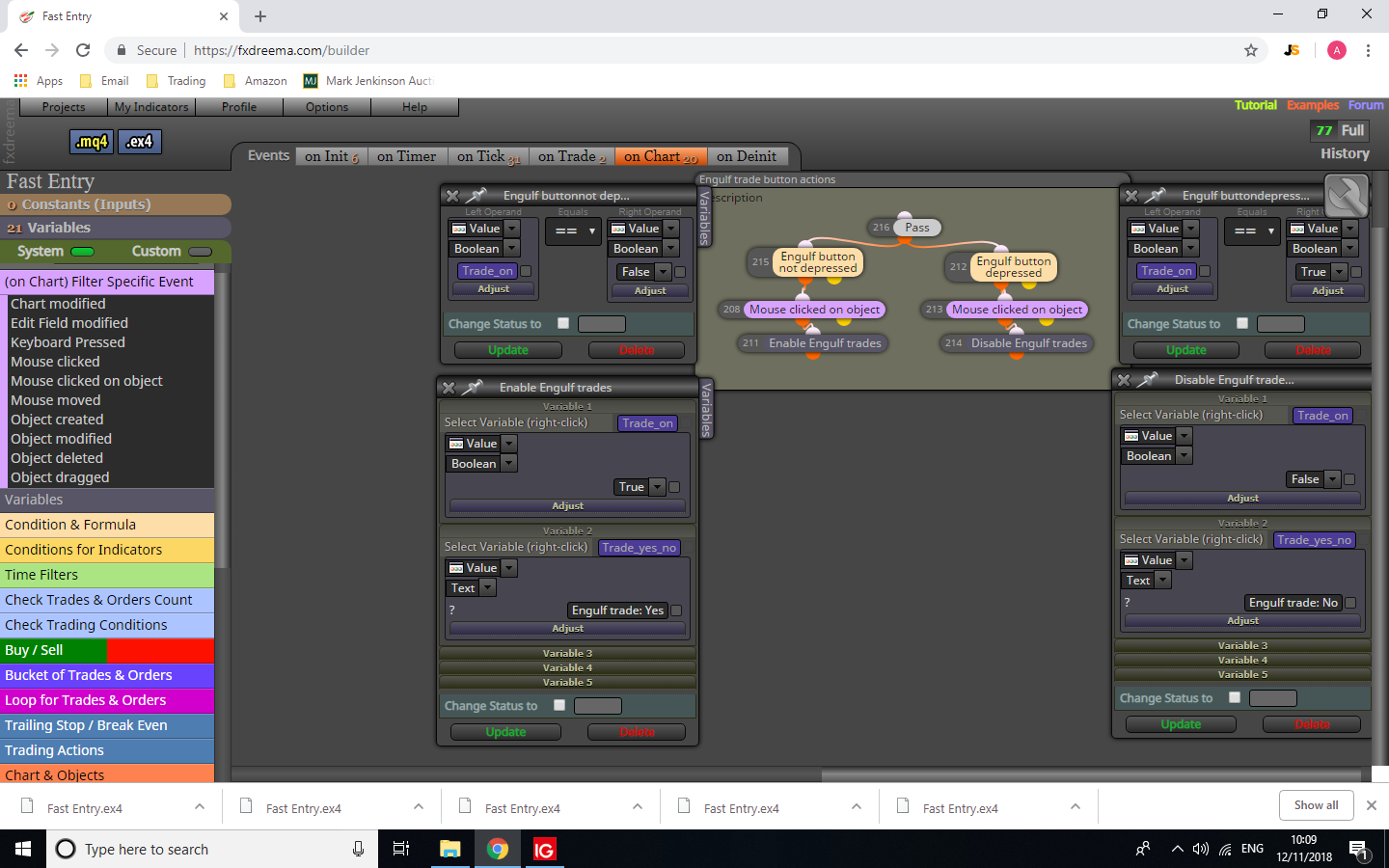Click status color field in Disable Engulf trade
1389x868 pixels.
click(x=1273, y=698)
